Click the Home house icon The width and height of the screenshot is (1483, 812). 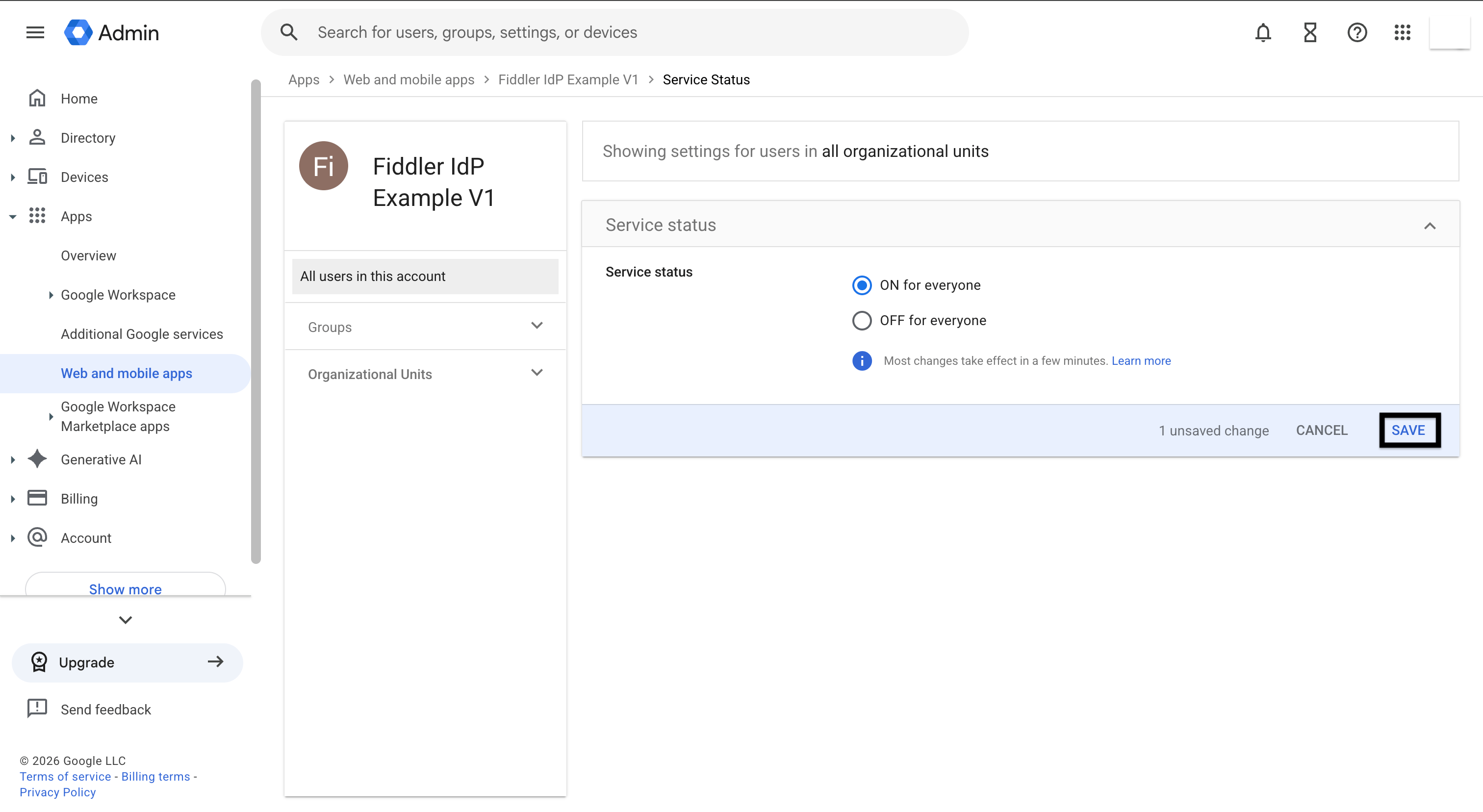[37, 99]
